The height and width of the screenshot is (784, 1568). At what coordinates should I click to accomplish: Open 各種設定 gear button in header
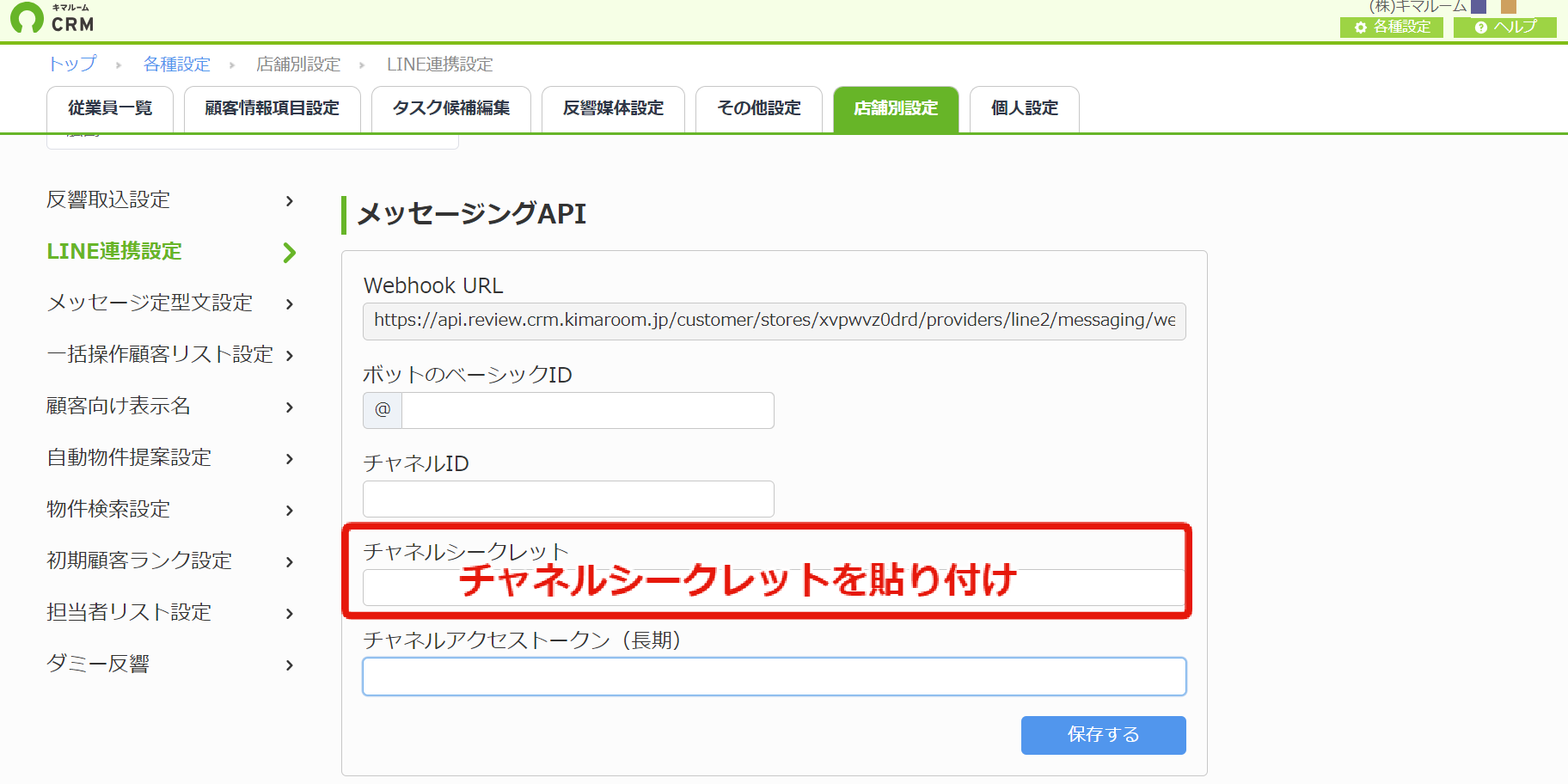click(1391, 27)
